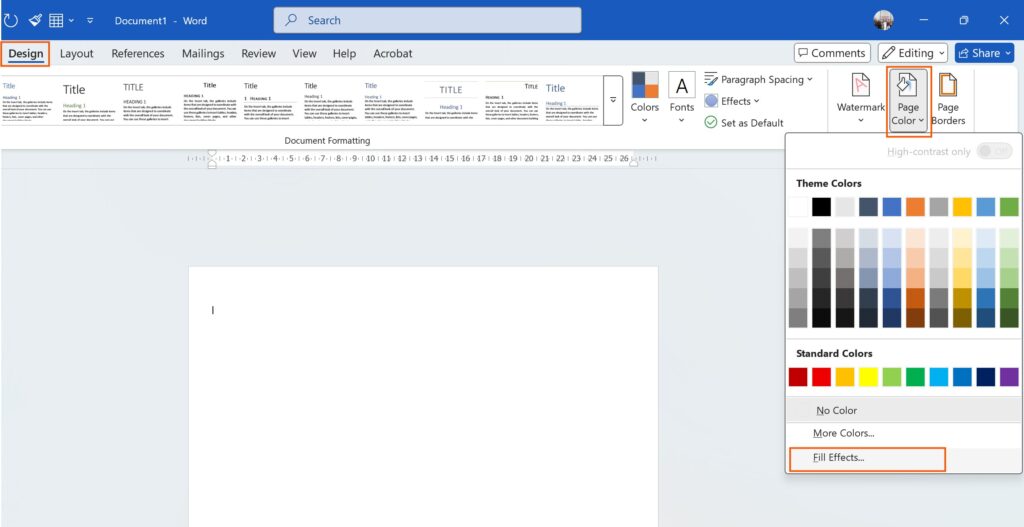Expand the arrow next to the table icon
This screenshot has width=1024, height=527.
coord(71,20)
